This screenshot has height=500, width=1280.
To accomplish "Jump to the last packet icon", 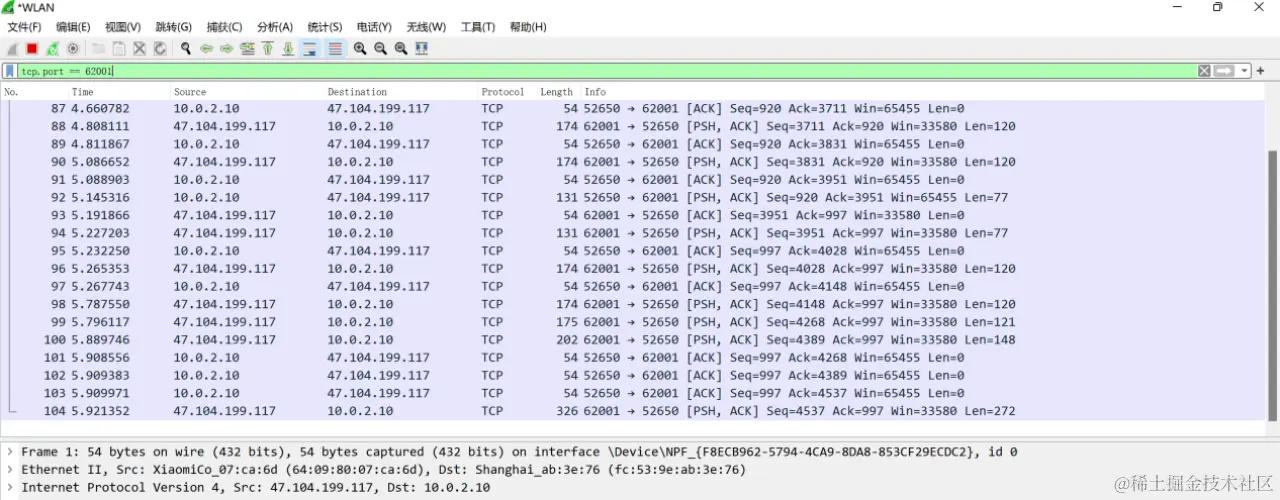I will 288,48.
